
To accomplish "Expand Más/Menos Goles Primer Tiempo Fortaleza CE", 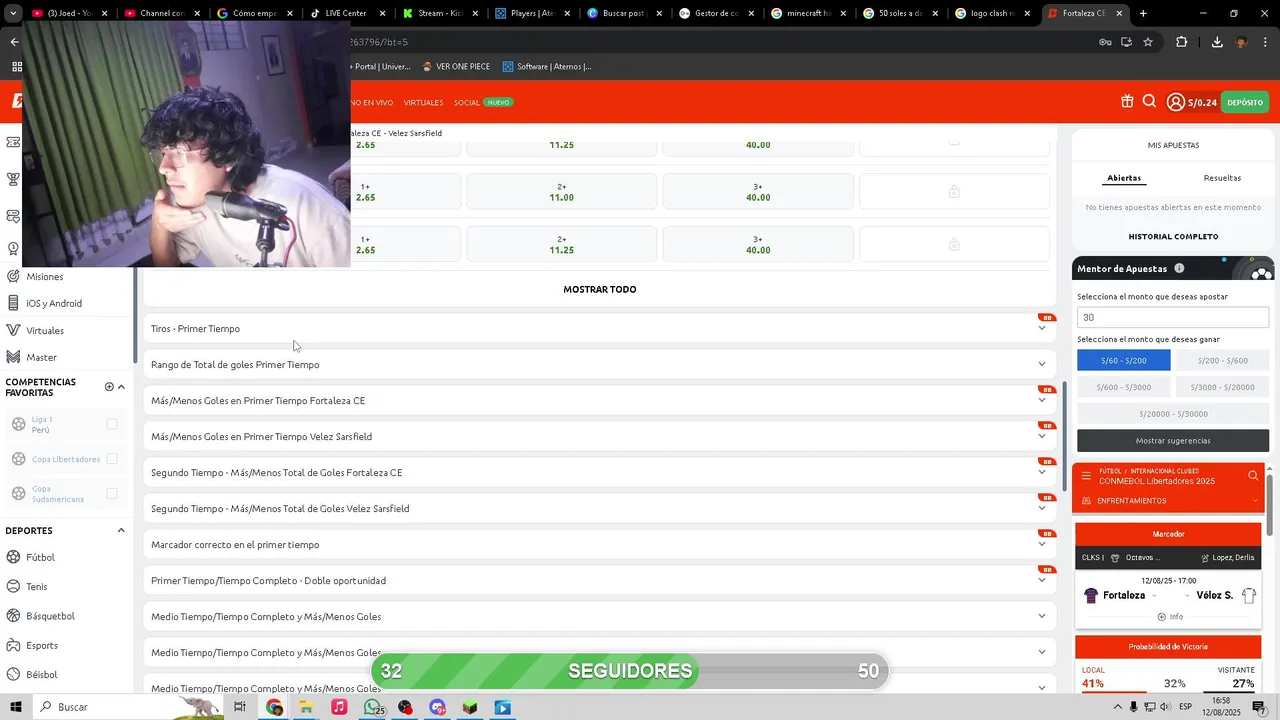I will (1042, 400).
